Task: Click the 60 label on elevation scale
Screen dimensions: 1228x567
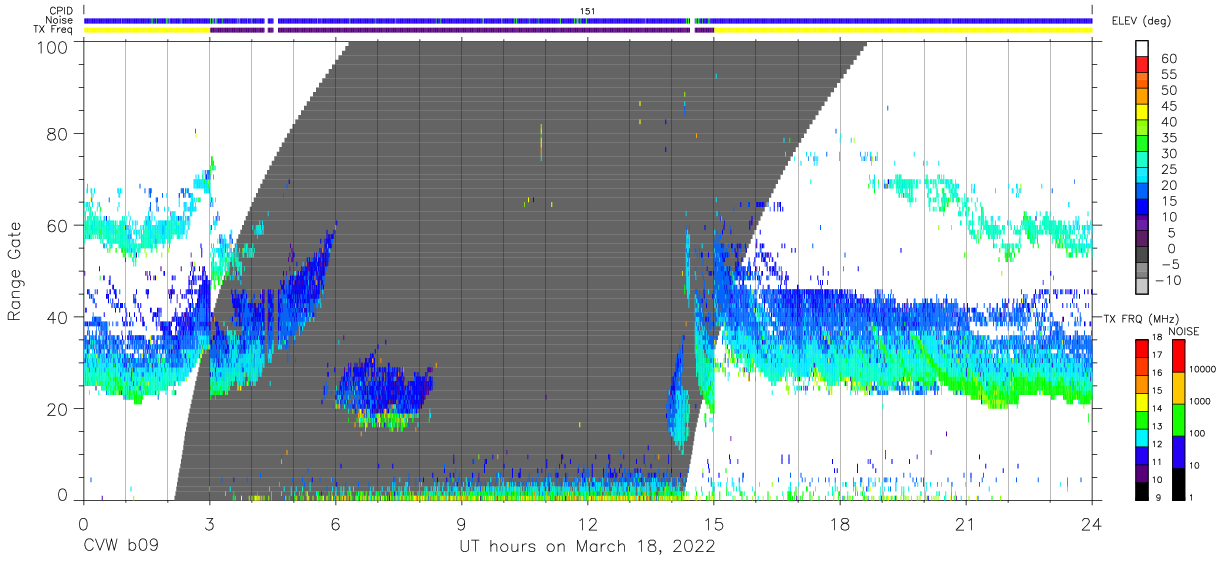Action: (1169, 59)
